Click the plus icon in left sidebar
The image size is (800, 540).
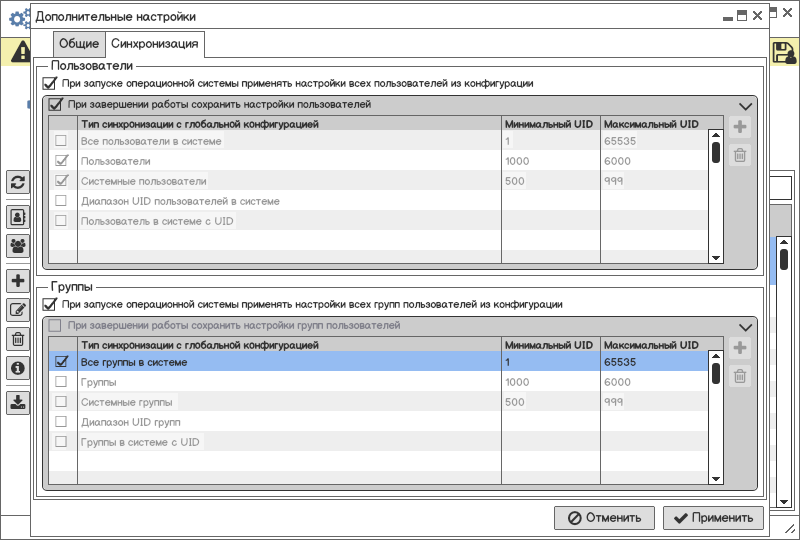pos(17,281)
